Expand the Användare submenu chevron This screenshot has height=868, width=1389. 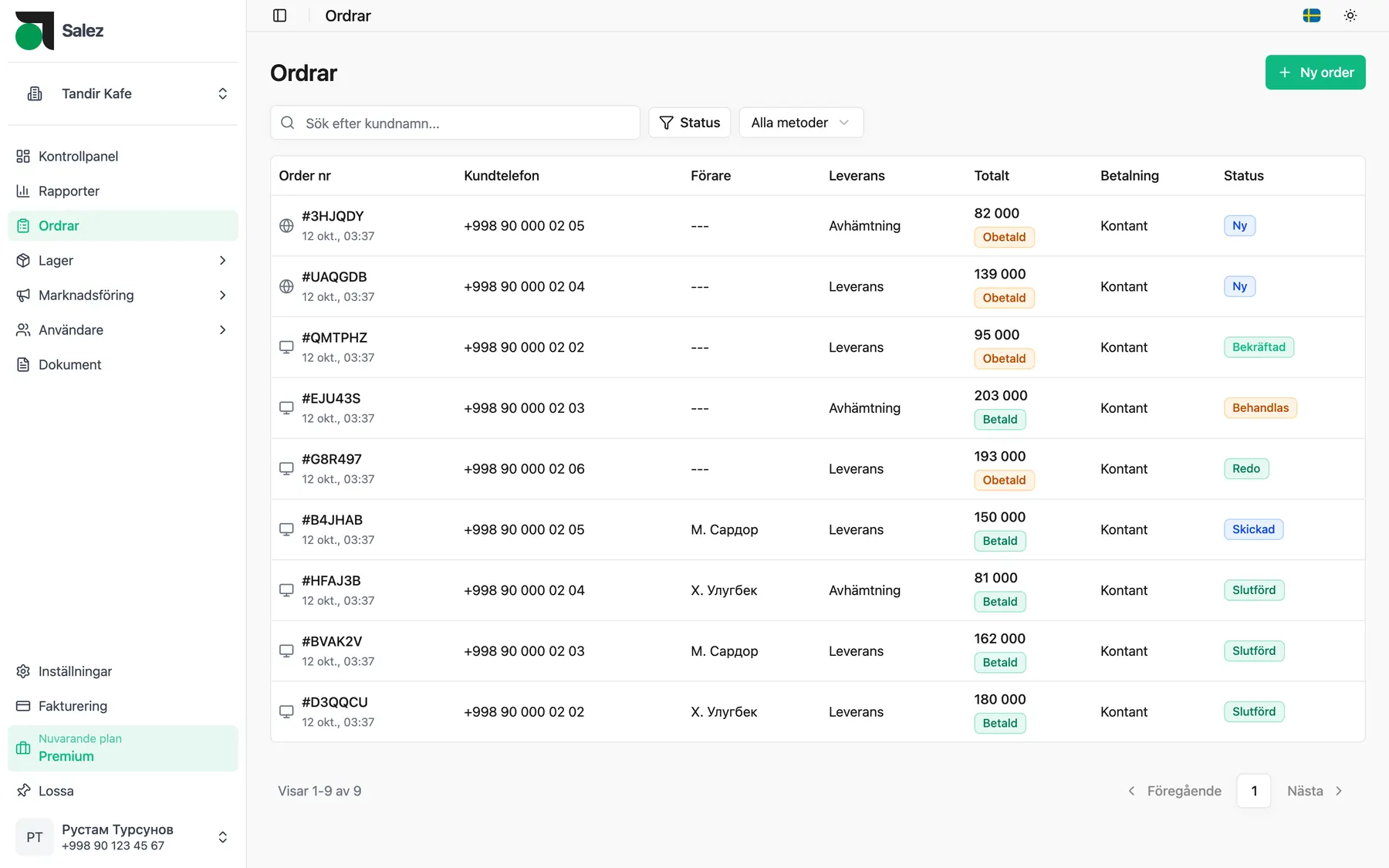pyautogui.click(x=222, y=330)
